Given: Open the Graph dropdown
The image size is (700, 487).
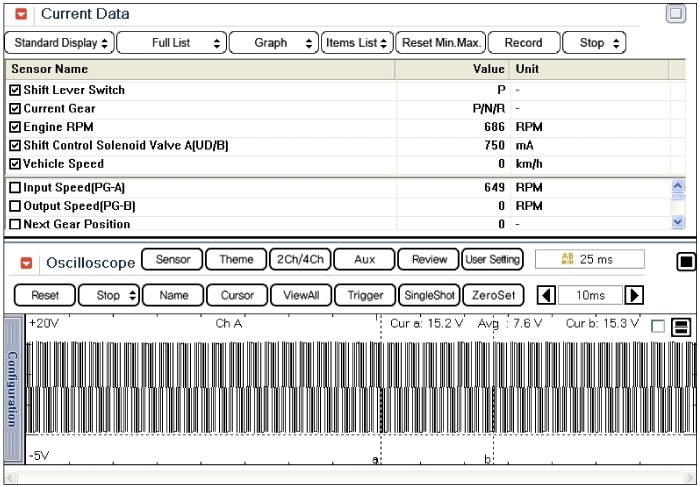Looking at the screenshot, I should (x=274, y=43).
